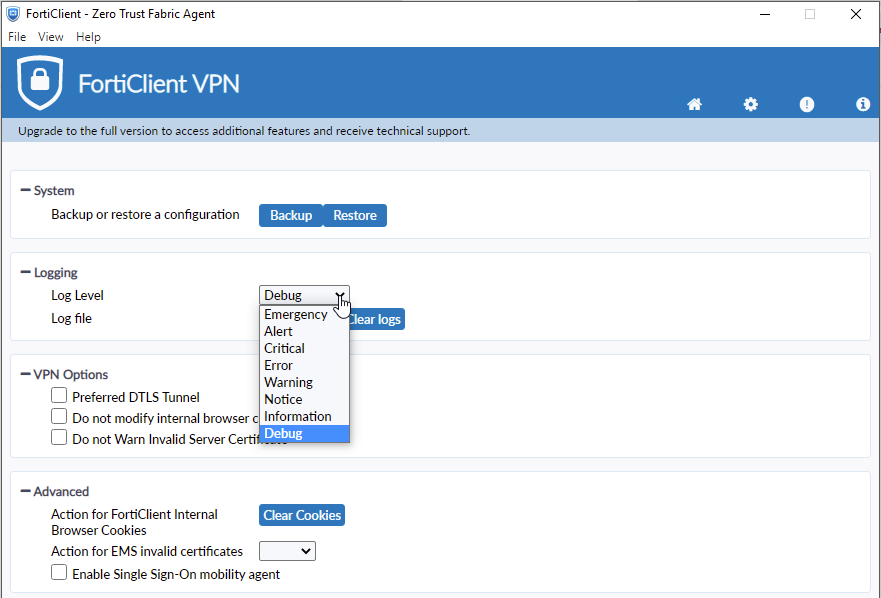The height and width of the screenshot is (598, 881).
Task: Select Notice log level option
Action: (304, 400)
